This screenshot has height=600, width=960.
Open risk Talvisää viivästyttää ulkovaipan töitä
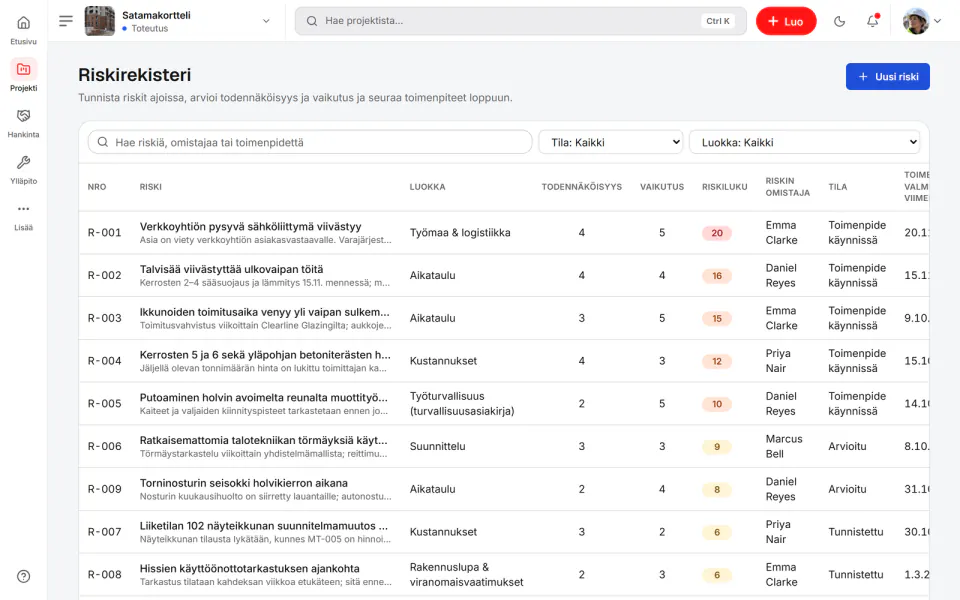coord(231,269)
